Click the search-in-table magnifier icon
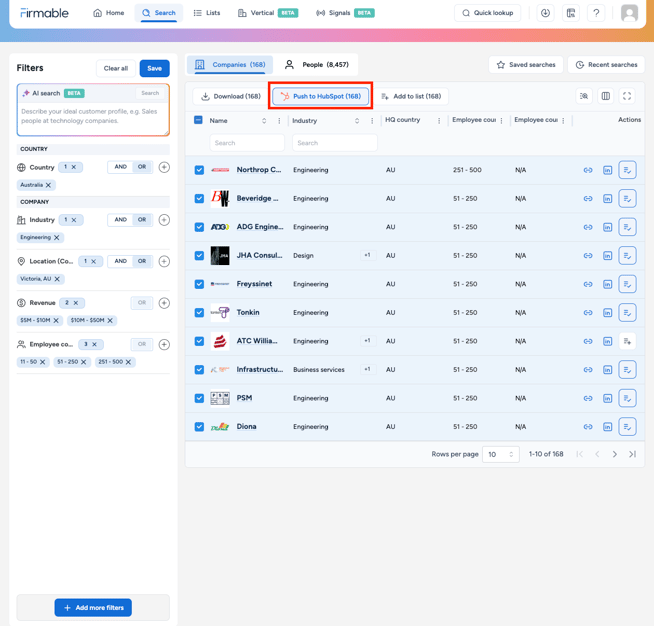This screenshot has width=654, height=626. click(x=584, y=96)
